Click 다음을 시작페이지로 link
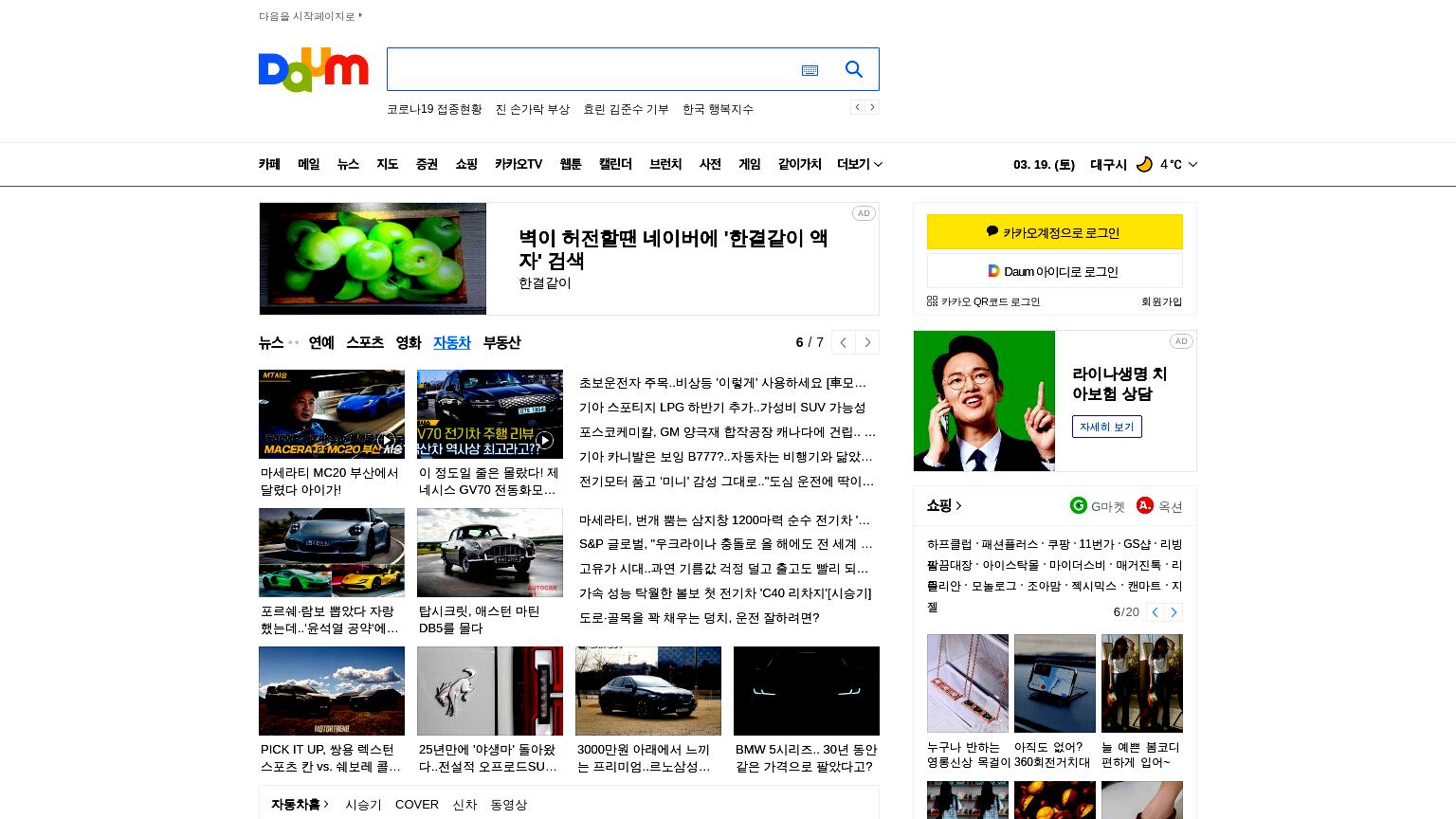The image size is (1456, 819). pos(310,16)
